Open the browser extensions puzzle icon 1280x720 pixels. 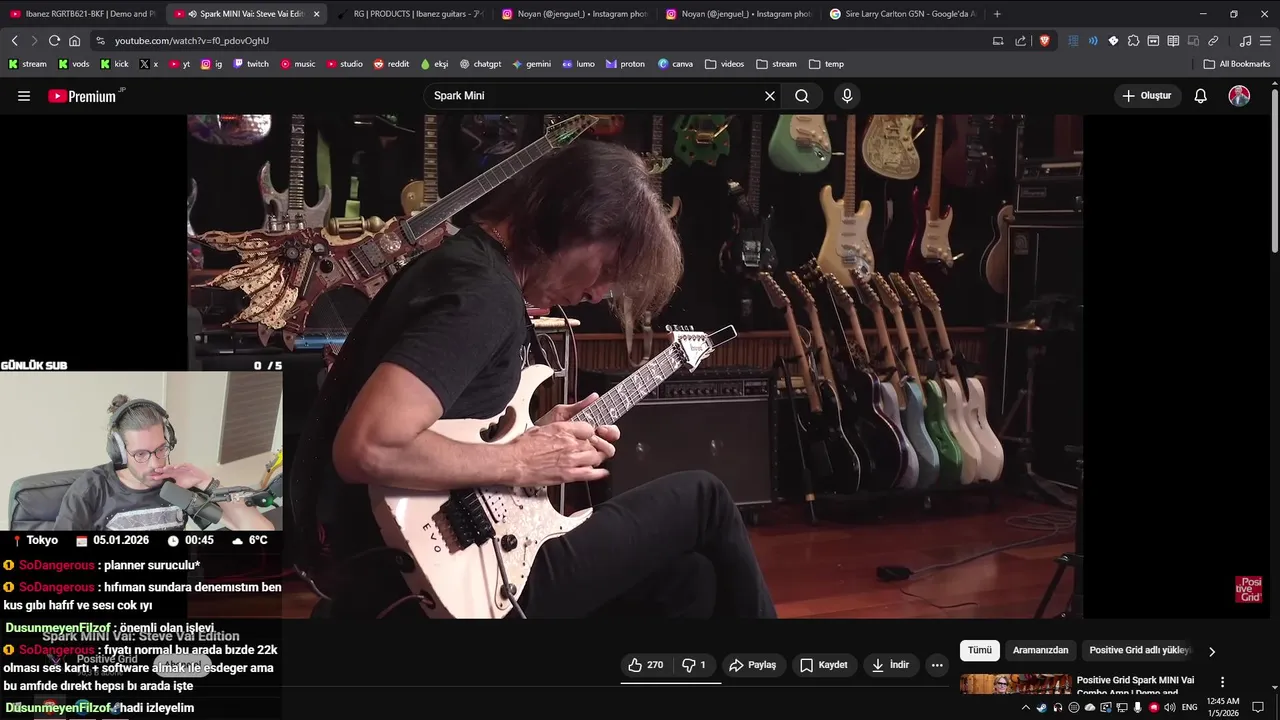[x=1133, y=41]
